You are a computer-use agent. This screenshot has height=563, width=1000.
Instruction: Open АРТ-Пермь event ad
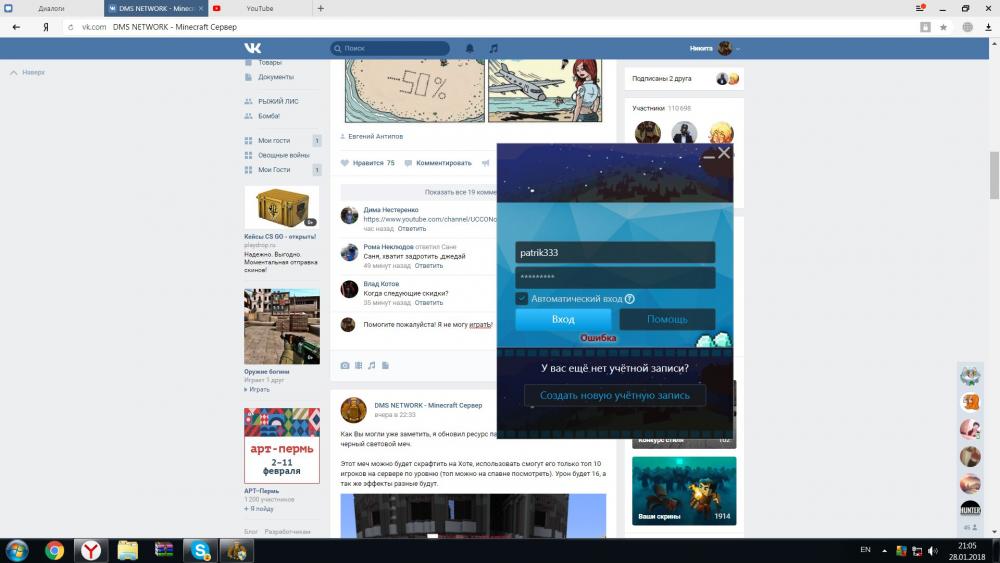[281, 446]
